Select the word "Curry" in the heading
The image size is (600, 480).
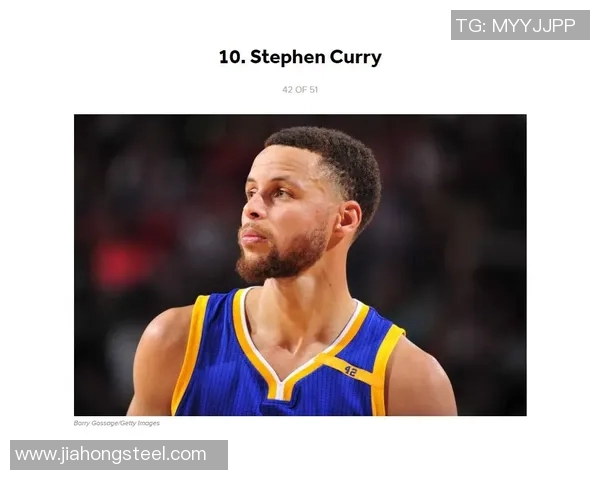355,57
